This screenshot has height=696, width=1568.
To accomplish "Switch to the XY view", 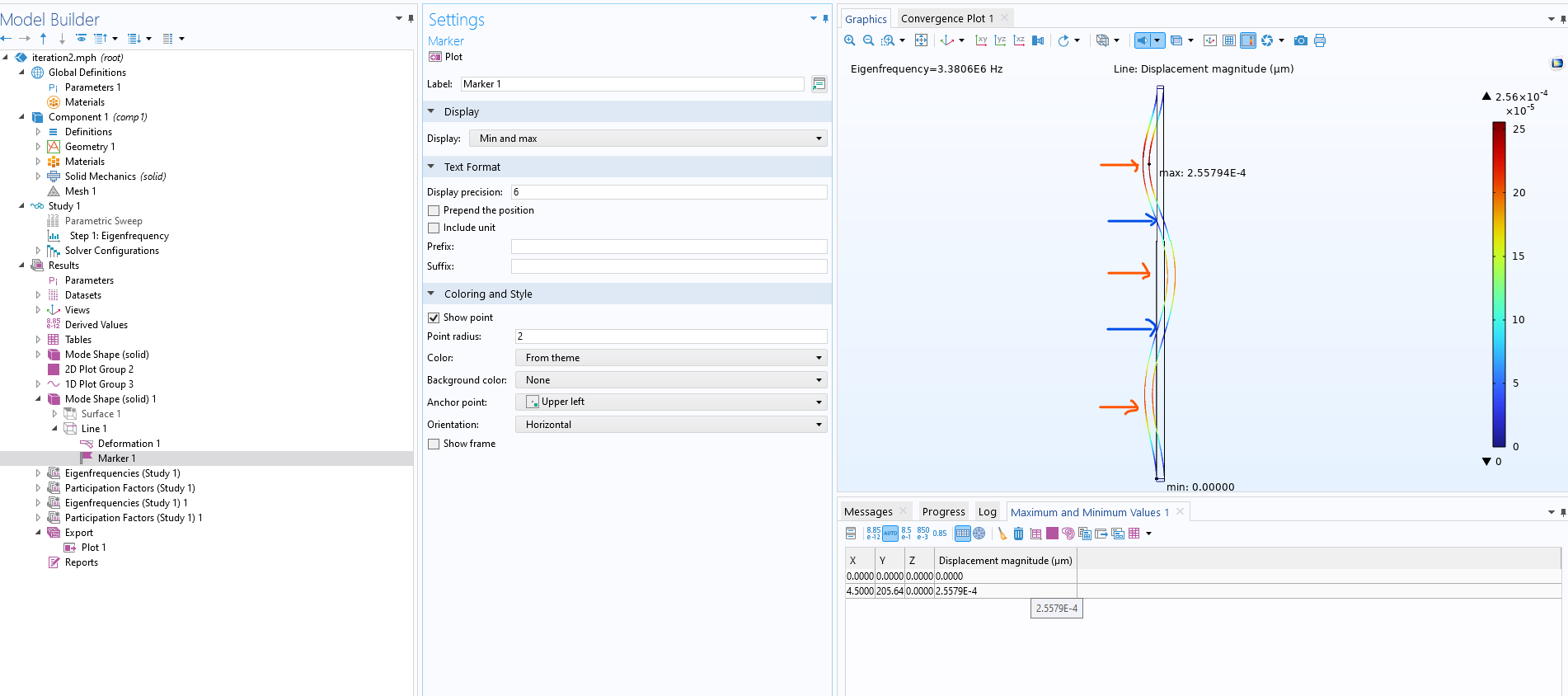I will tap(981, 40).
